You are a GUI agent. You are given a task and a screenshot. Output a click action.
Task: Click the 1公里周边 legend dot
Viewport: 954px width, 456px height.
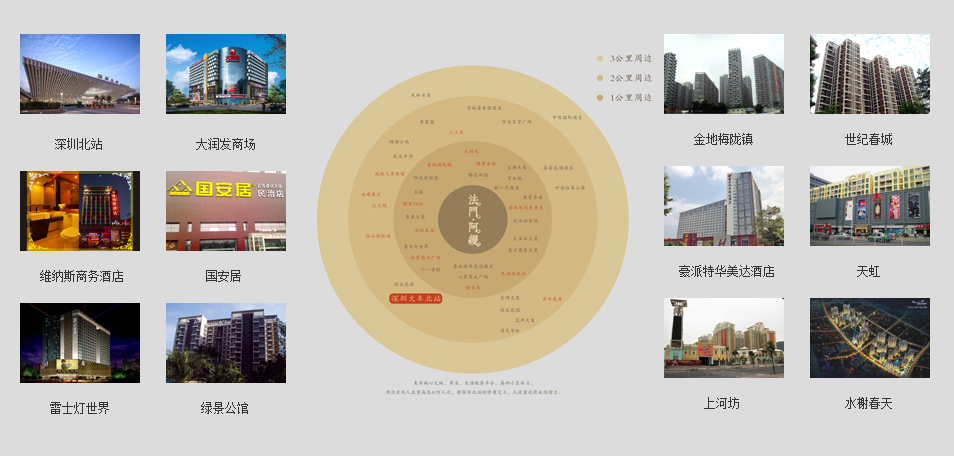point(600,97)
